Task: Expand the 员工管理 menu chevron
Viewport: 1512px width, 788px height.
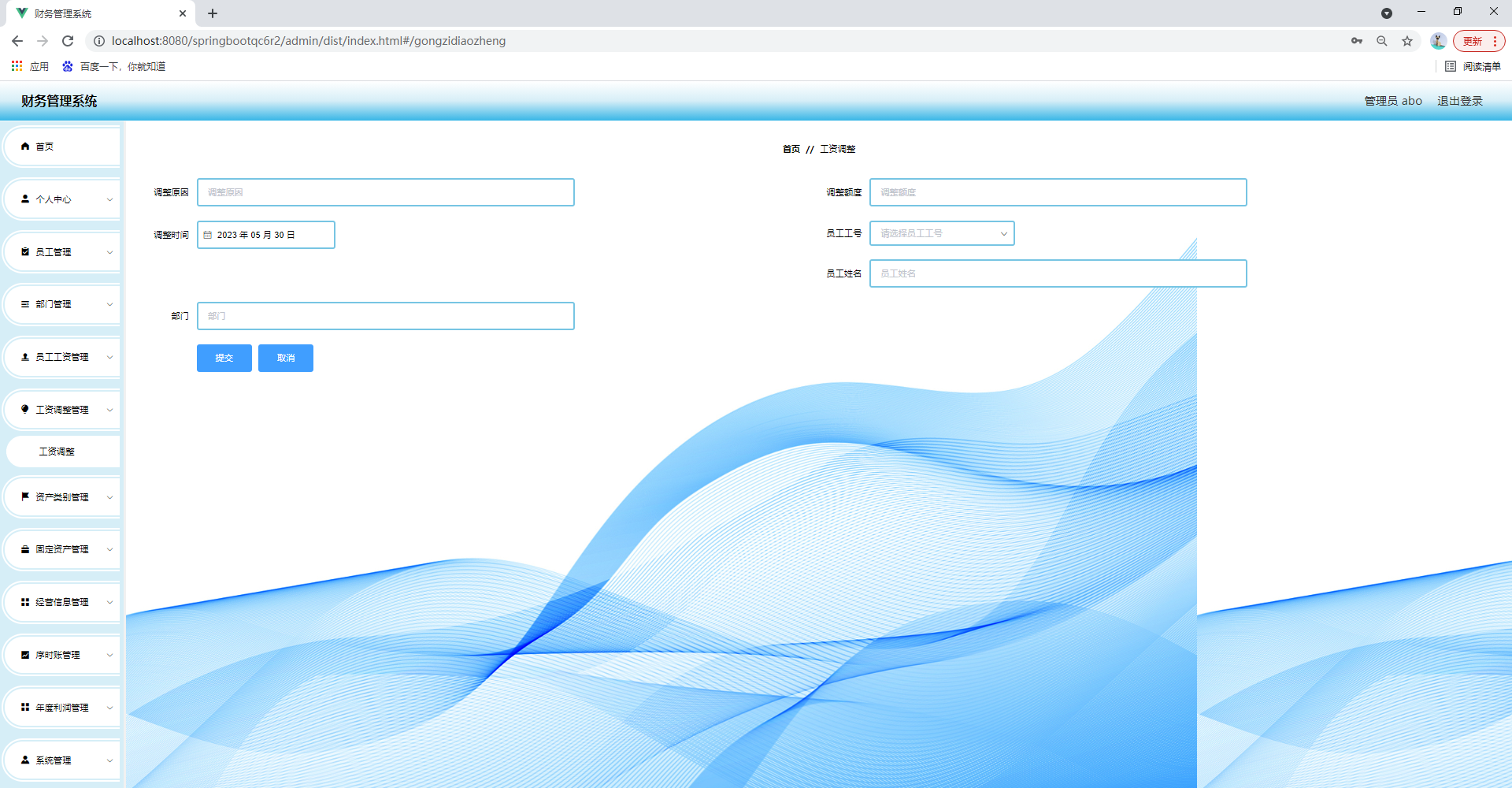Action: pyautogui.click(x=109, y=252)
